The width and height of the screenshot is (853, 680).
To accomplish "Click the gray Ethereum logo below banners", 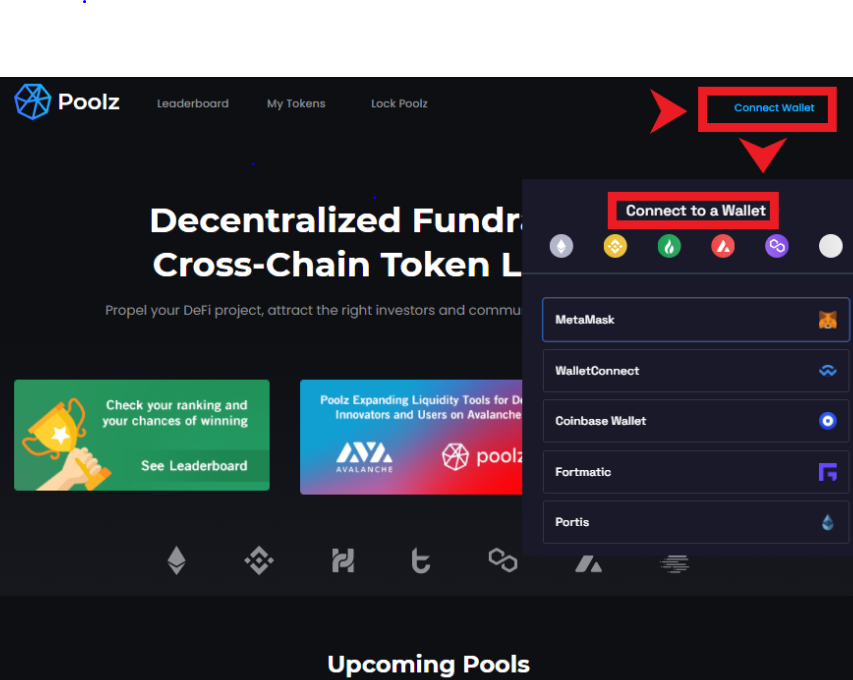I will tap(176, 560).
